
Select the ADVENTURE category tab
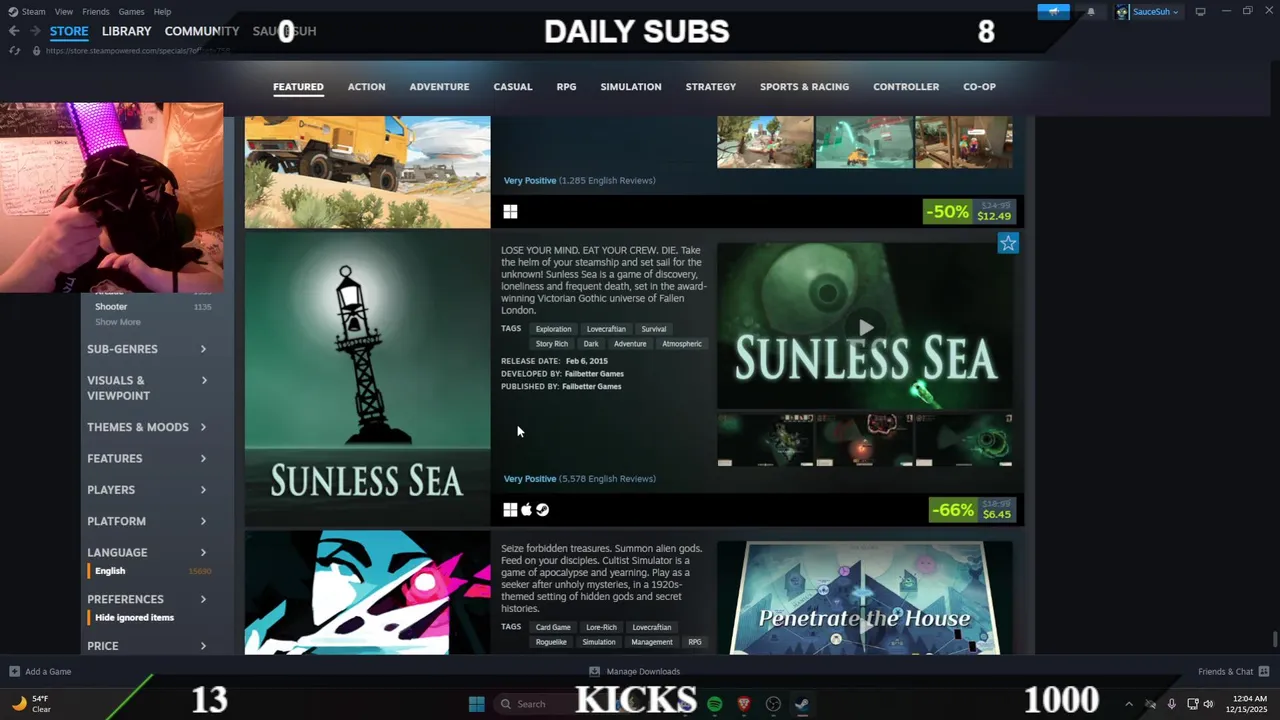point(439,87)
